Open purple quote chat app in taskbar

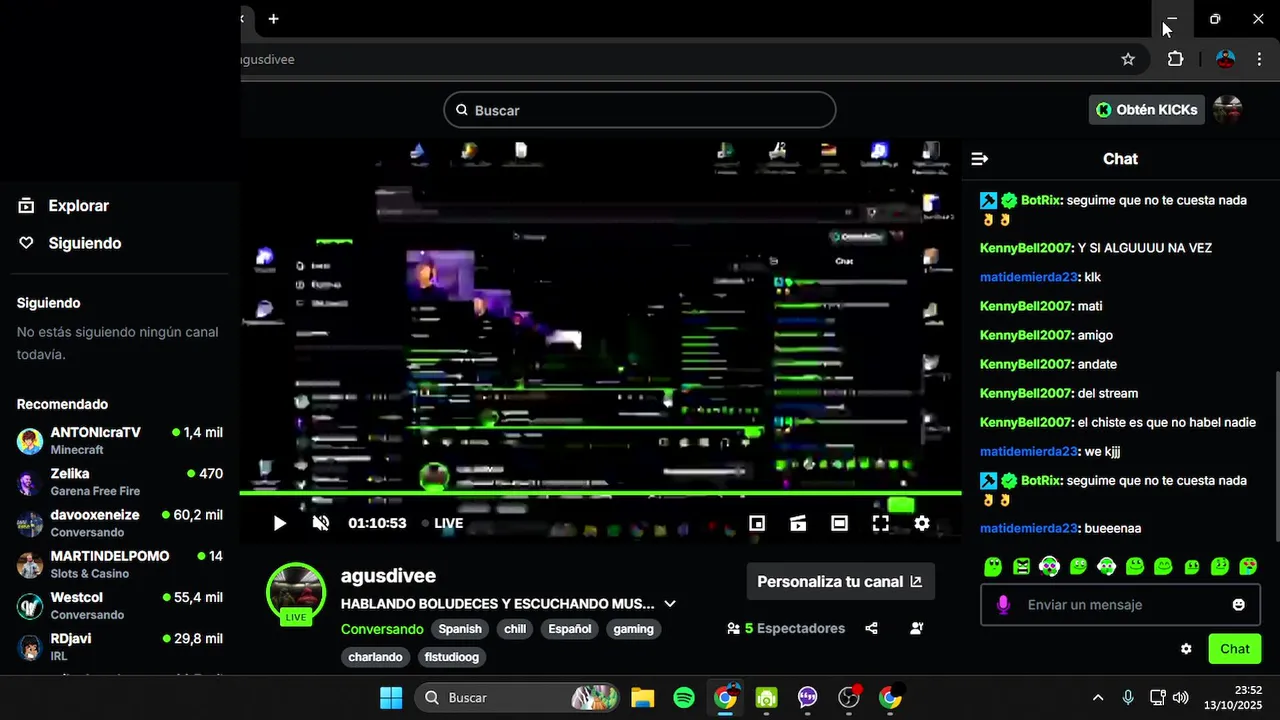pyautogui.click(x=808, y=698)
